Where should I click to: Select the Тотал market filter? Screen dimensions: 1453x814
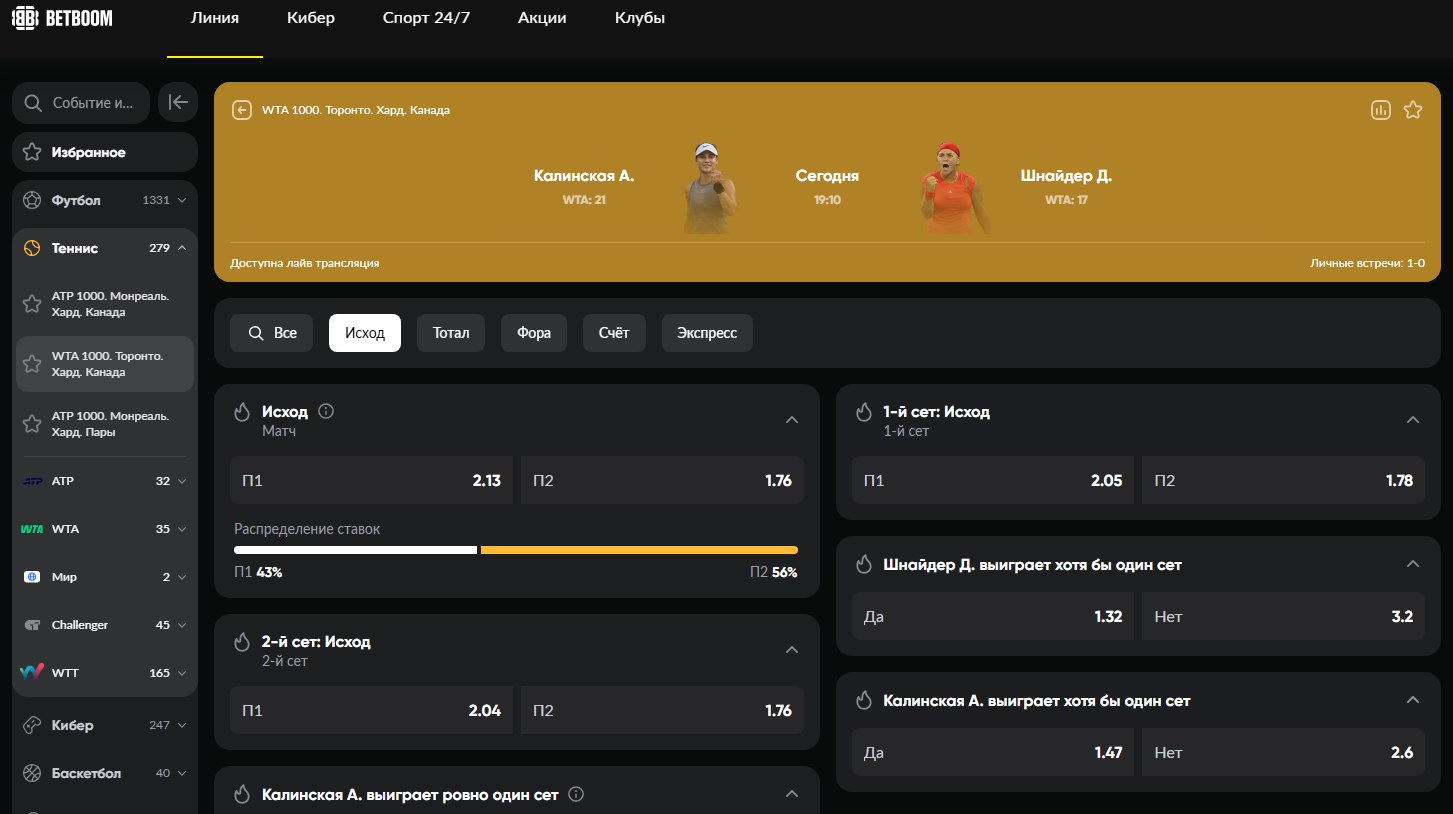(x=451, y=333)
